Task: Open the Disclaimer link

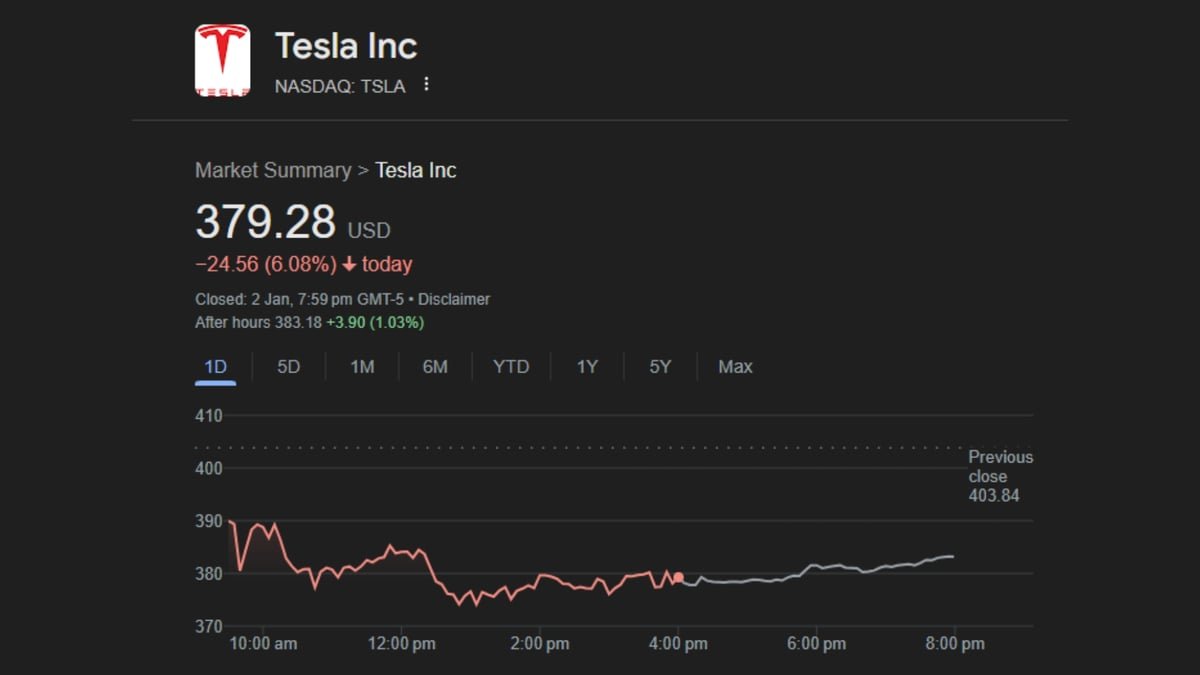Action: point(454,299)
